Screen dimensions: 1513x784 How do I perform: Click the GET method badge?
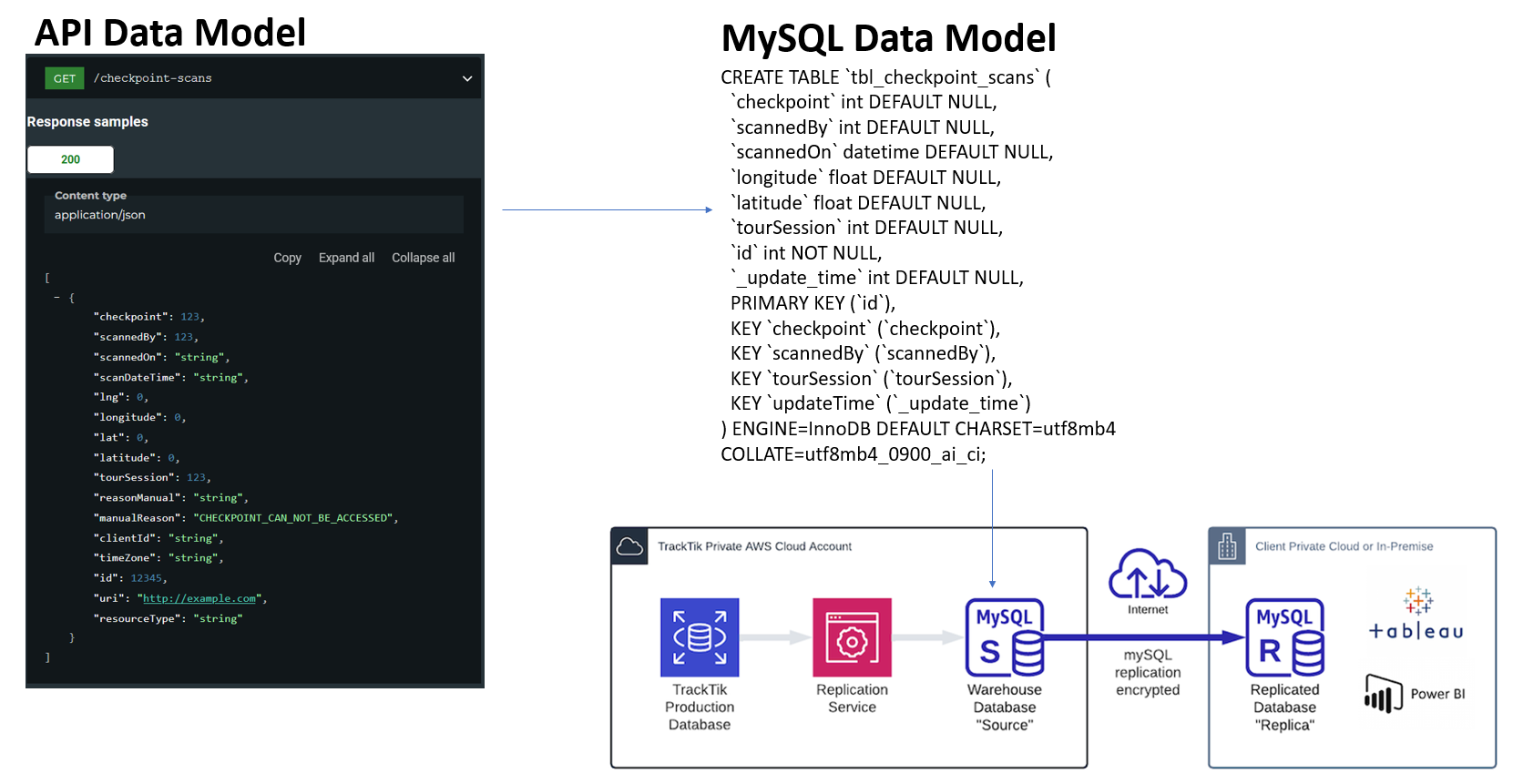65,78
